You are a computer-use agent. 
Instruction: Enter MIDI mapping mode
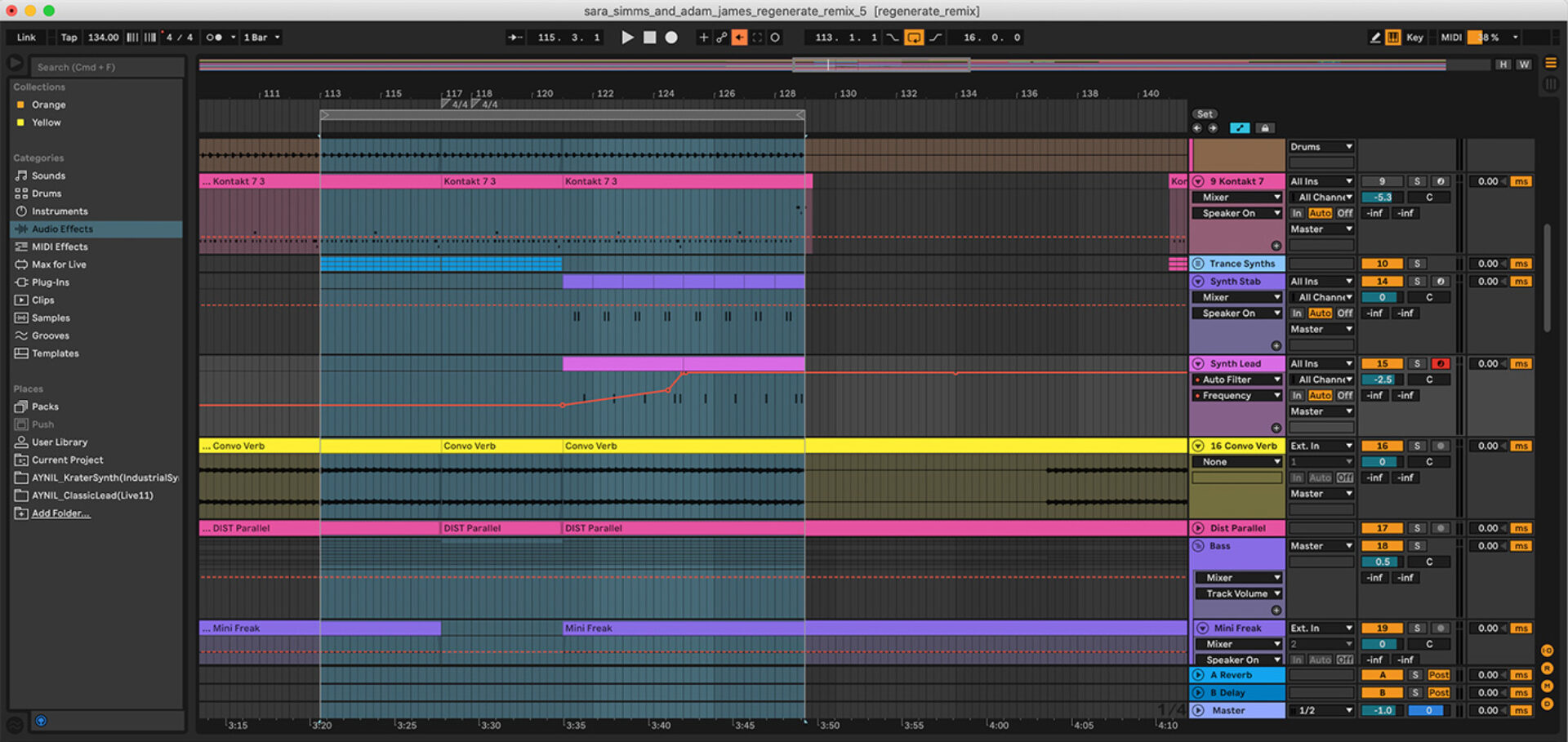[1451, 37]
